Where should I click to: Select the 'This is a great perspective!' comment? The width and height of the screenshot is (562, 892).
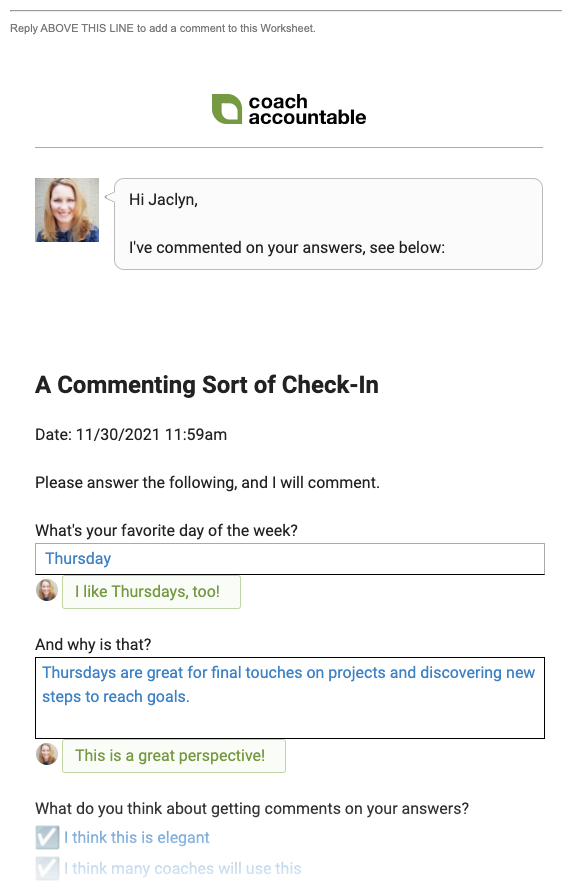pyautogui.click(x=173, y=755)
